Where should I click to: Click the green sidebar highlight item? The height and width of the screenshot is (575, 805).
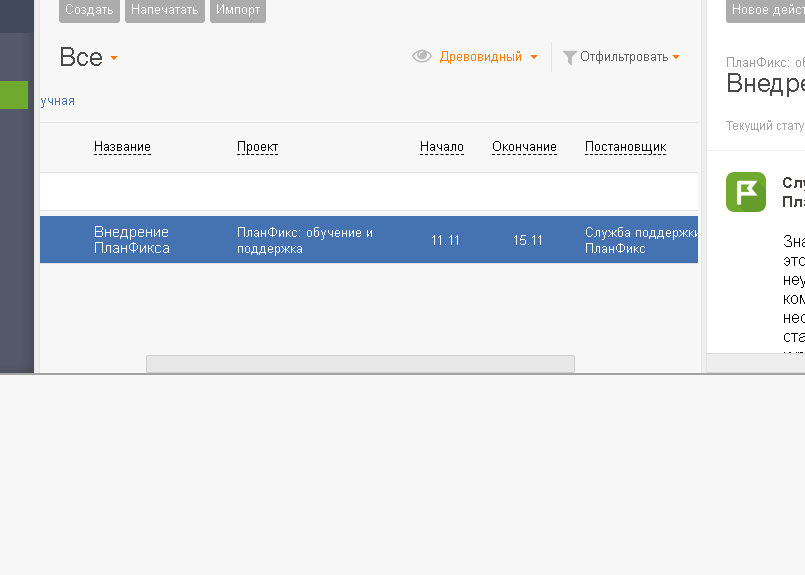(x=14, y=95)
